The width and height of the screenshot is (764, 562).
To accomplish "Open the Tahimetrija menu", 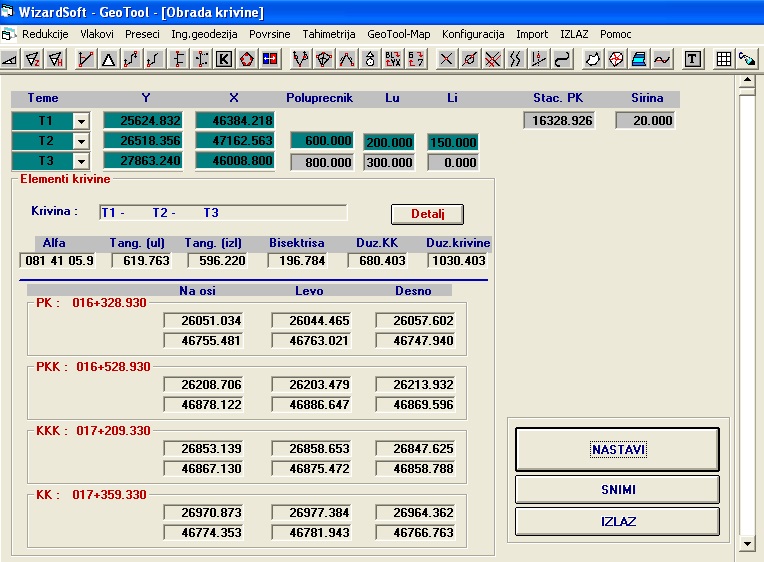I will (x=328, y=34).
